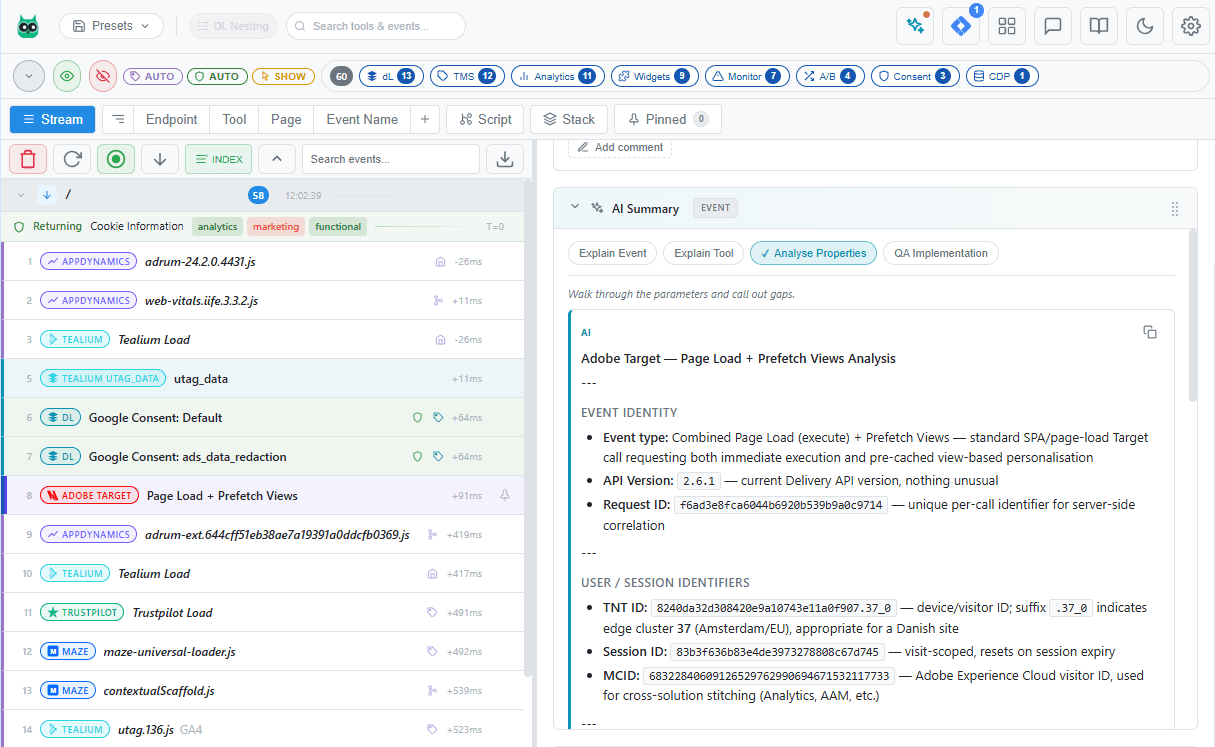The image size is (1215, 747).
Task: Toggle the purple AUTO tag option
Action: coord(153,76)
